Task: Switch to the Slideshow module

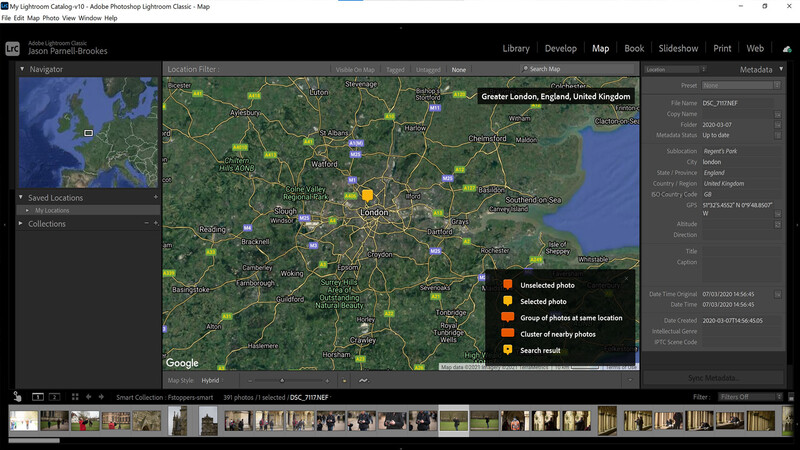Action: (x=678, y=48)
